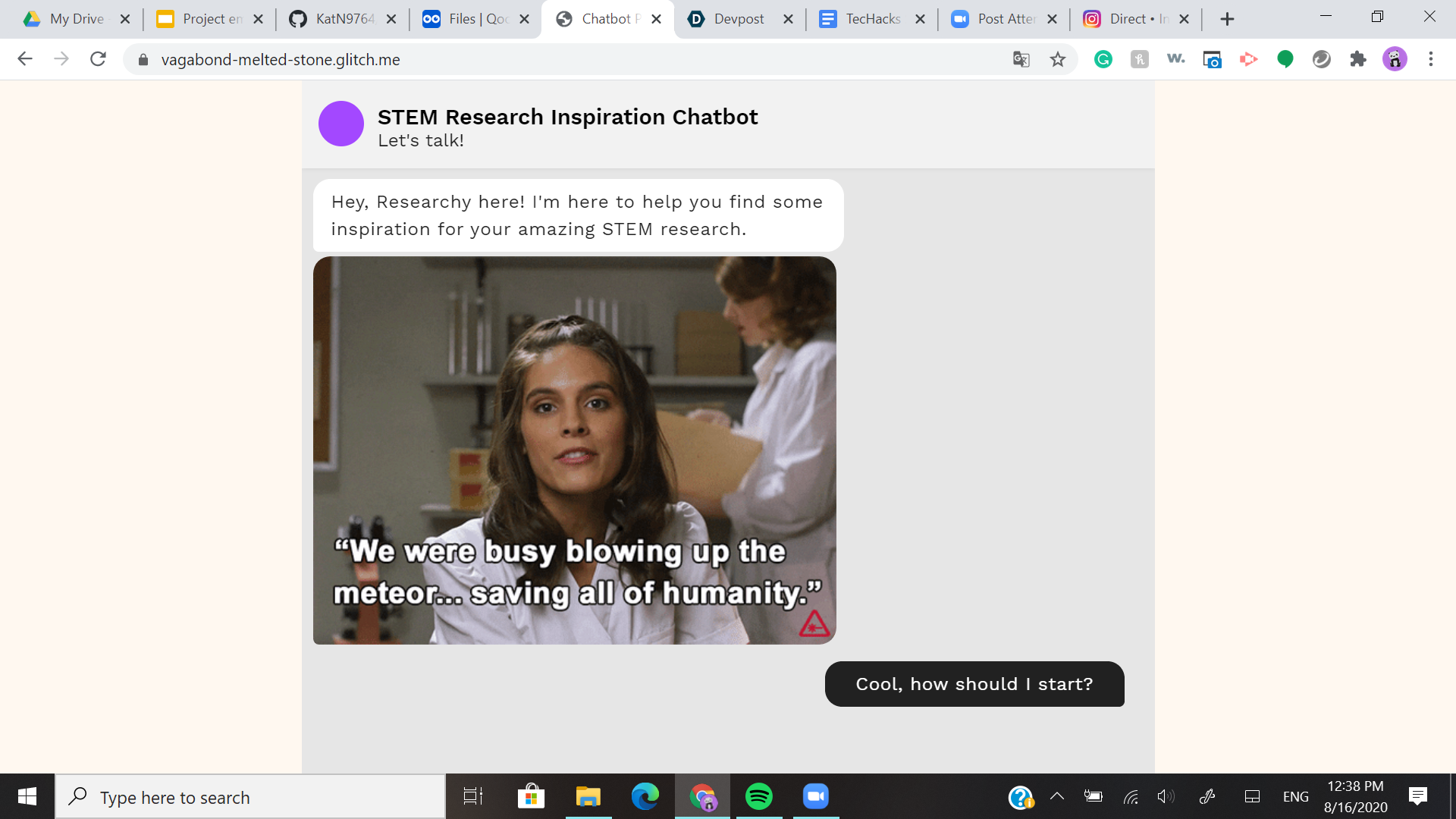Open a new browser tab
This screenshot has width=1456, height=819.
point(1227,19)
